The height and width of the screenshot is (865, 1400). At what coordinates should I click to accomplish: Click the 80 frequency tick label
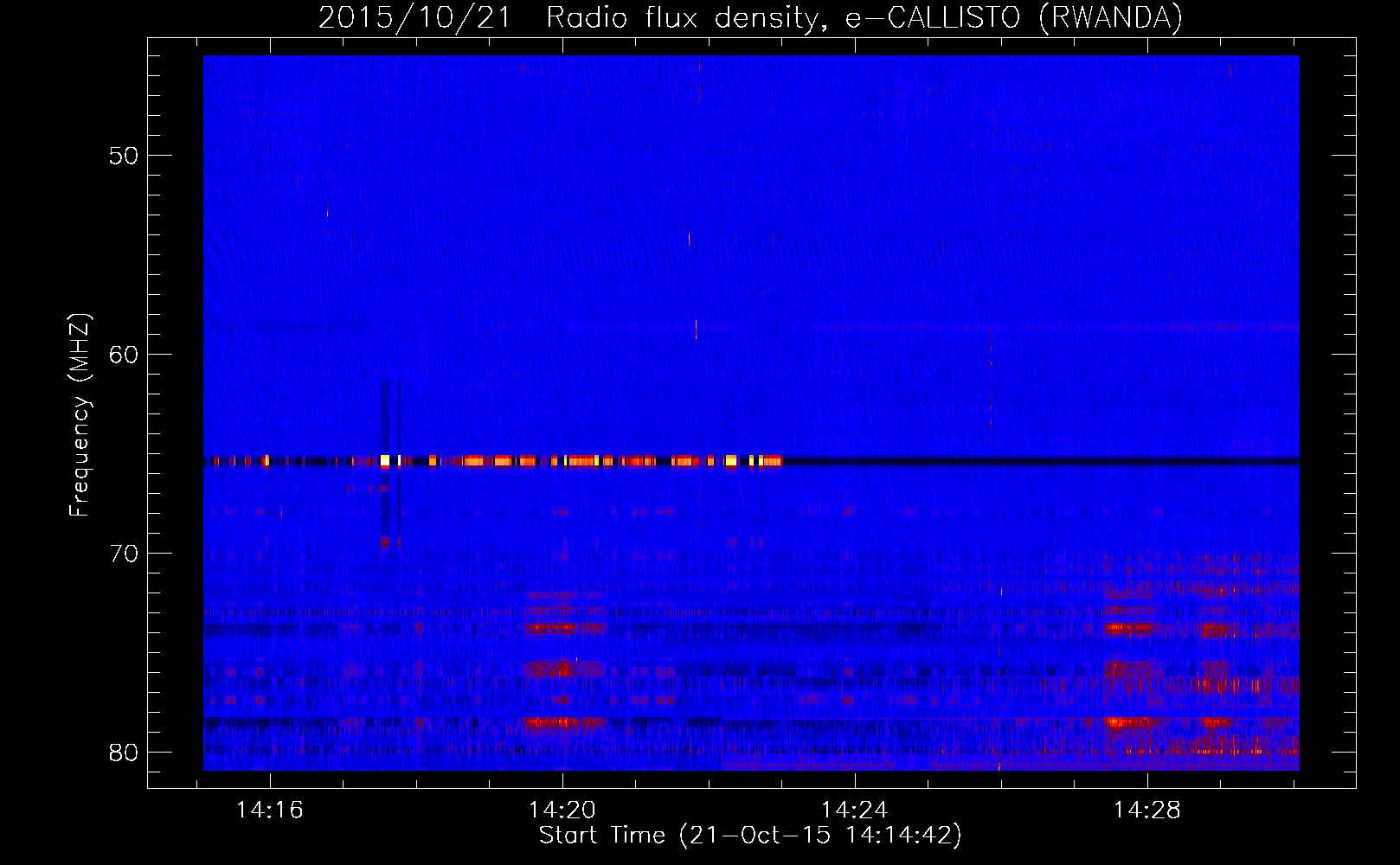[124, 753]
